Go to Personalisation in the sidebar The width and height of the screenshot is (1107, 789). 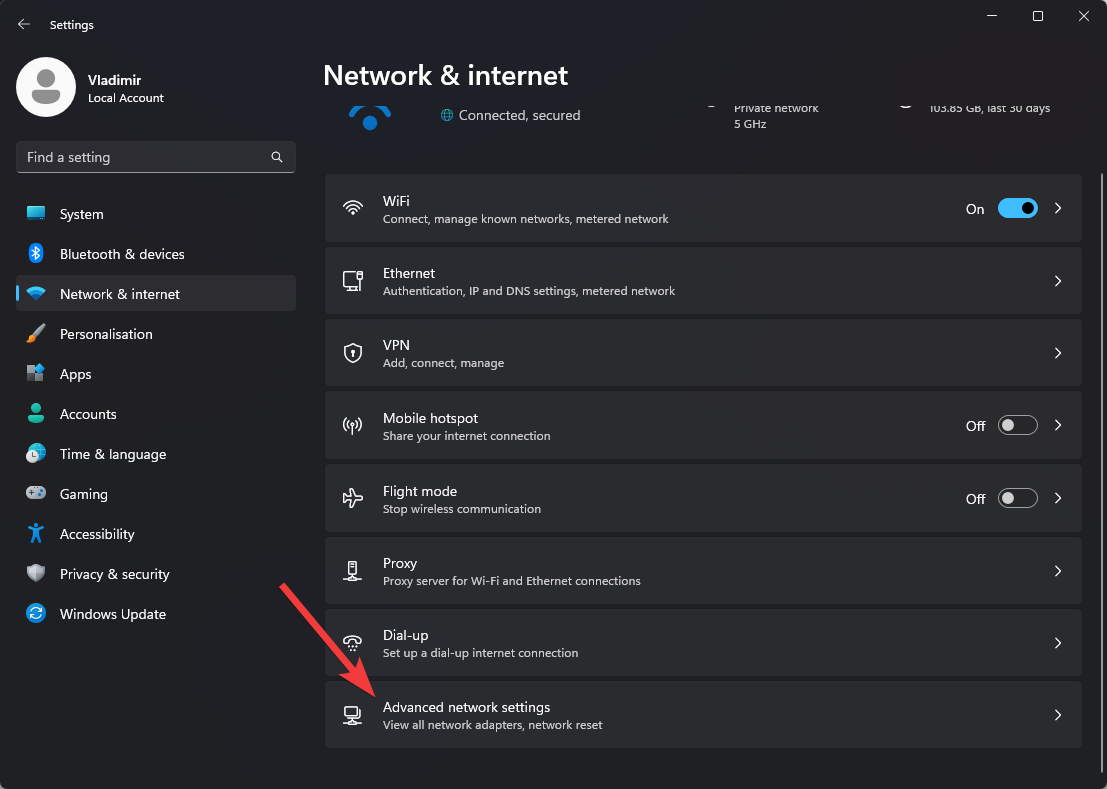tap(106, 334)
